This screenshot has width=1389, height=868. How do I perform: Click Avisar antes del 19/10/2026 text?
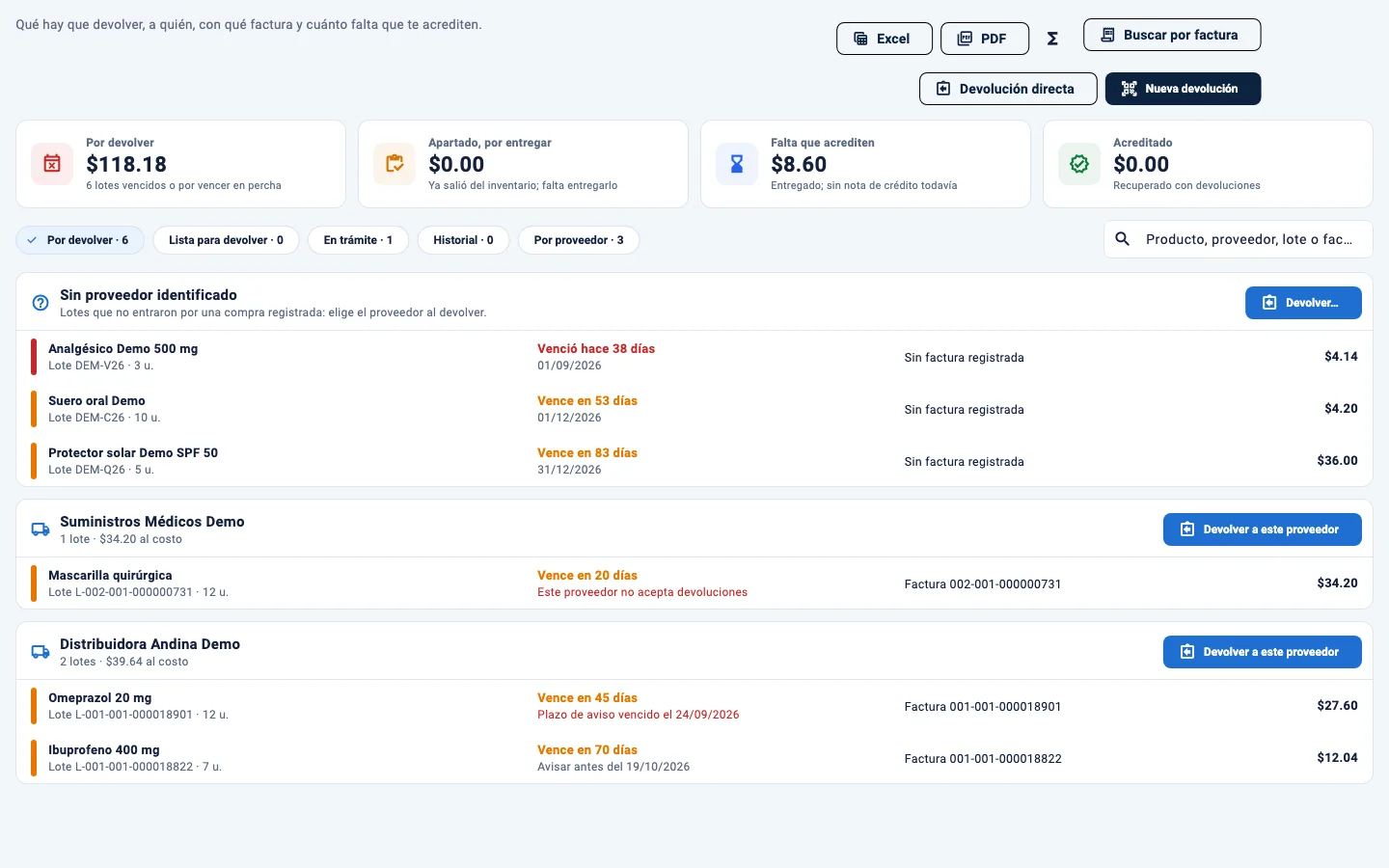click(x=613, y=767)
